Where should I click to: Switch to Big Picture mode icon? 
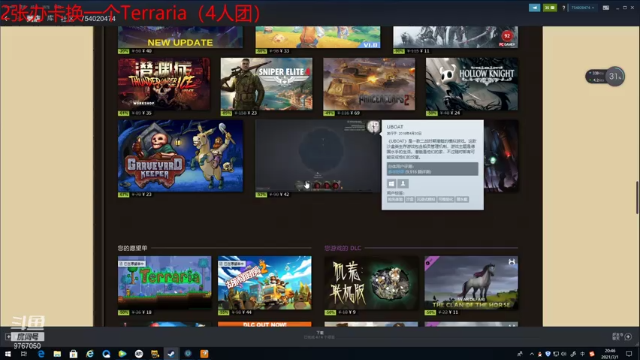[x=606, y=8]
